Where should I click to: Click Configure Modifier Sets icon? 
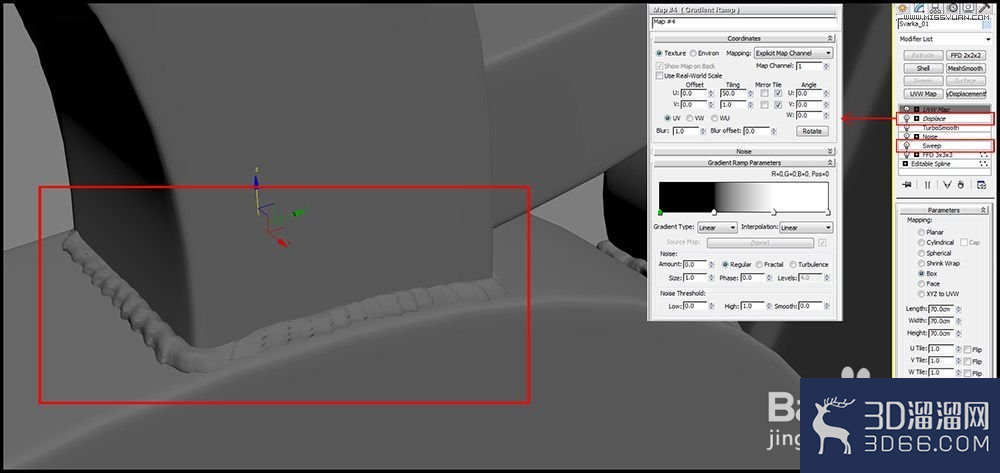(x=982, y=184)
